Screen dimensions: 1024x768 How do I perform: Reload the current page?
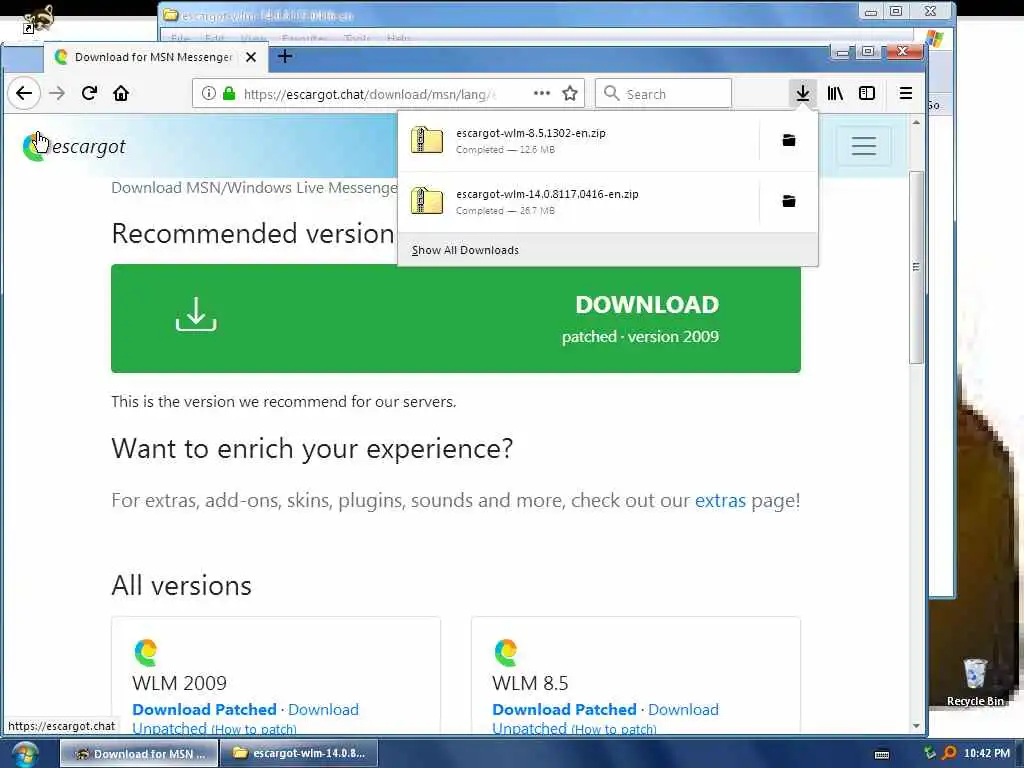pos(89,93)
